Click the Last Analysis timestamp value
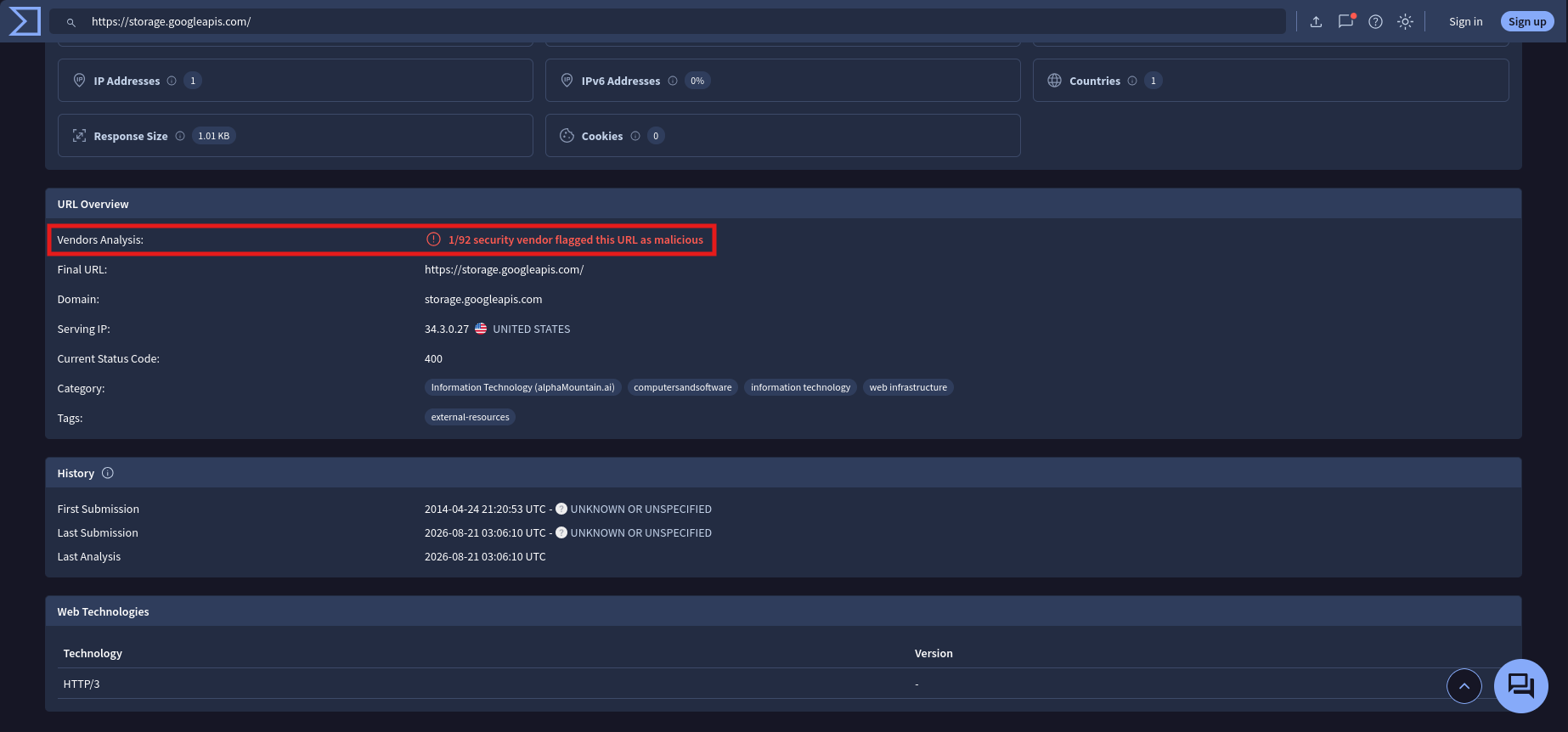 485,557
